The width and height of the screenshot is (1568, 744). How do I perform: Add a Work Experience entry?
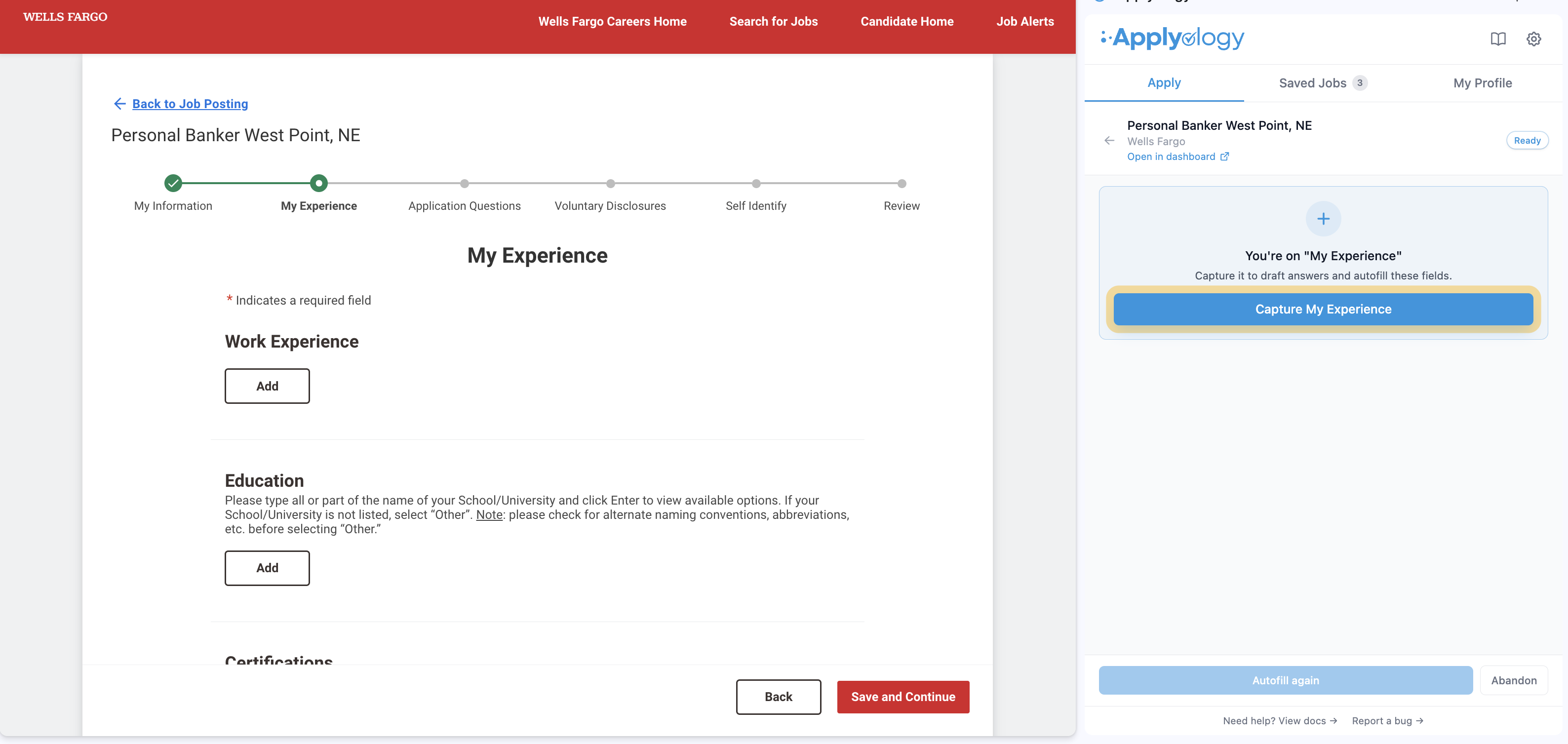click(x=267, y=386)
